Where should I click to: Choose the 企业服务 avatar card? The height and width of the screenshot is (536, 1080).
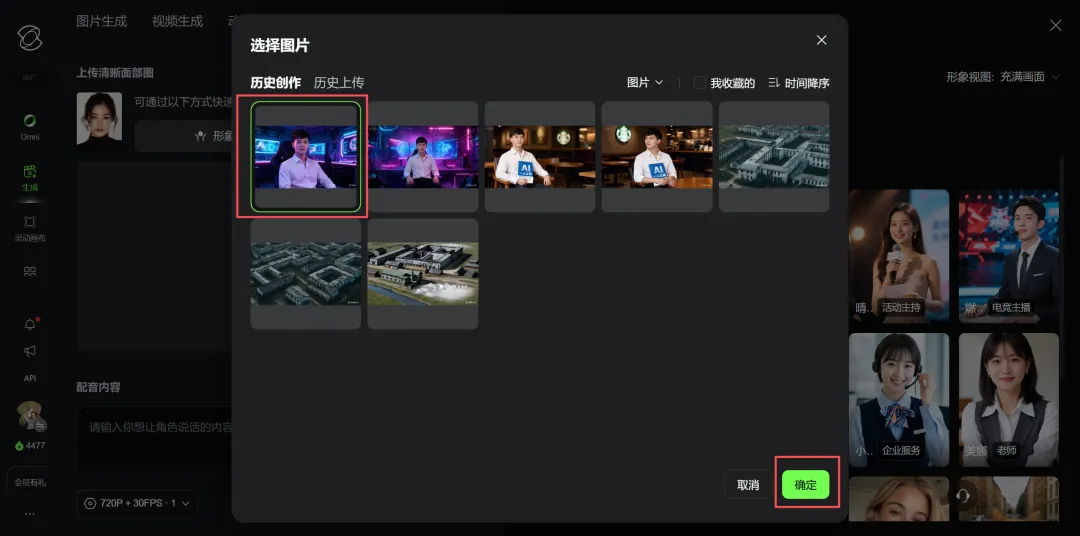point(899,400)
